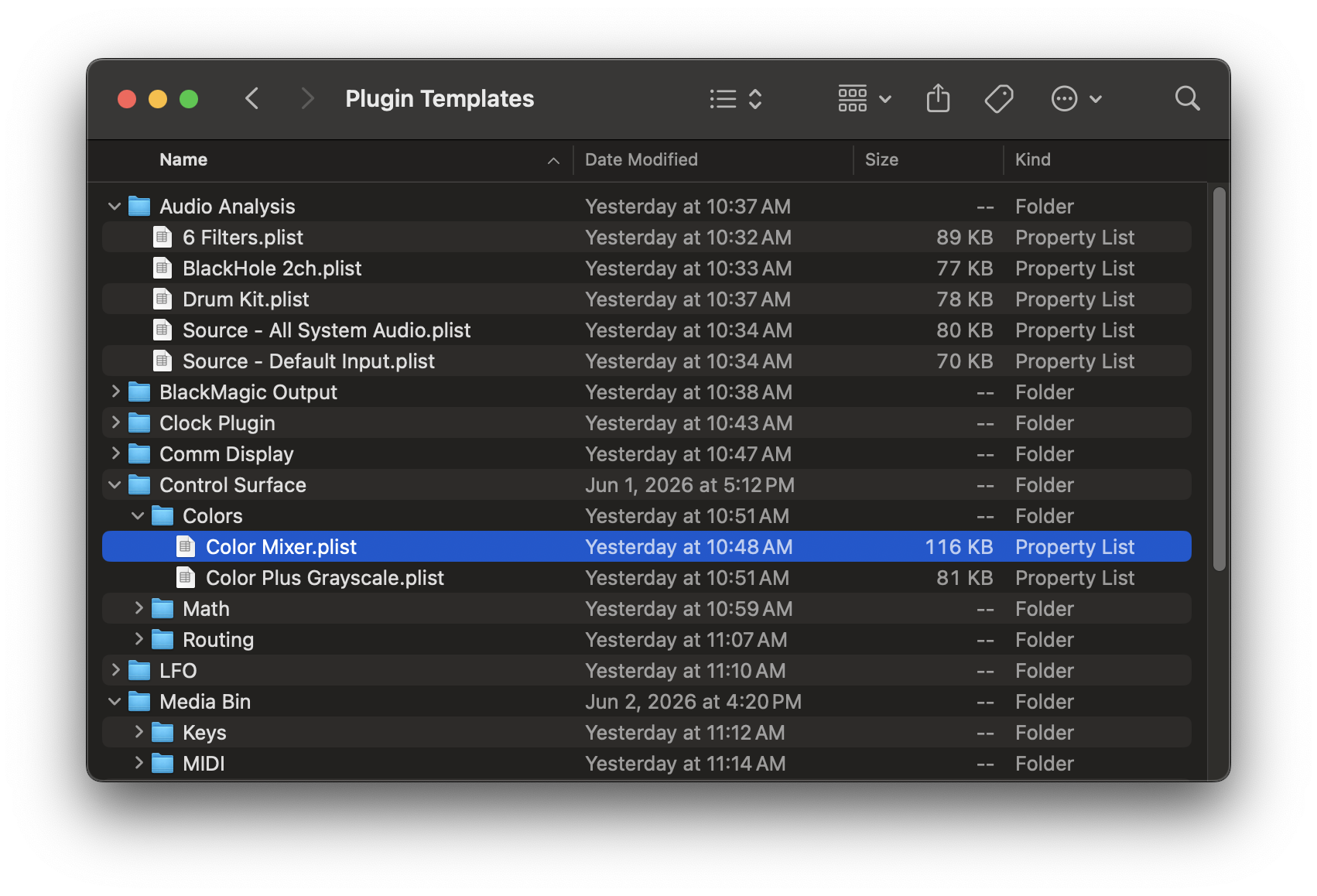This screenshot has width=1317, height=896.
Task: Click 'Jun 1, 2026 at 5:12 PM' date
Action: tap(689, 485)
